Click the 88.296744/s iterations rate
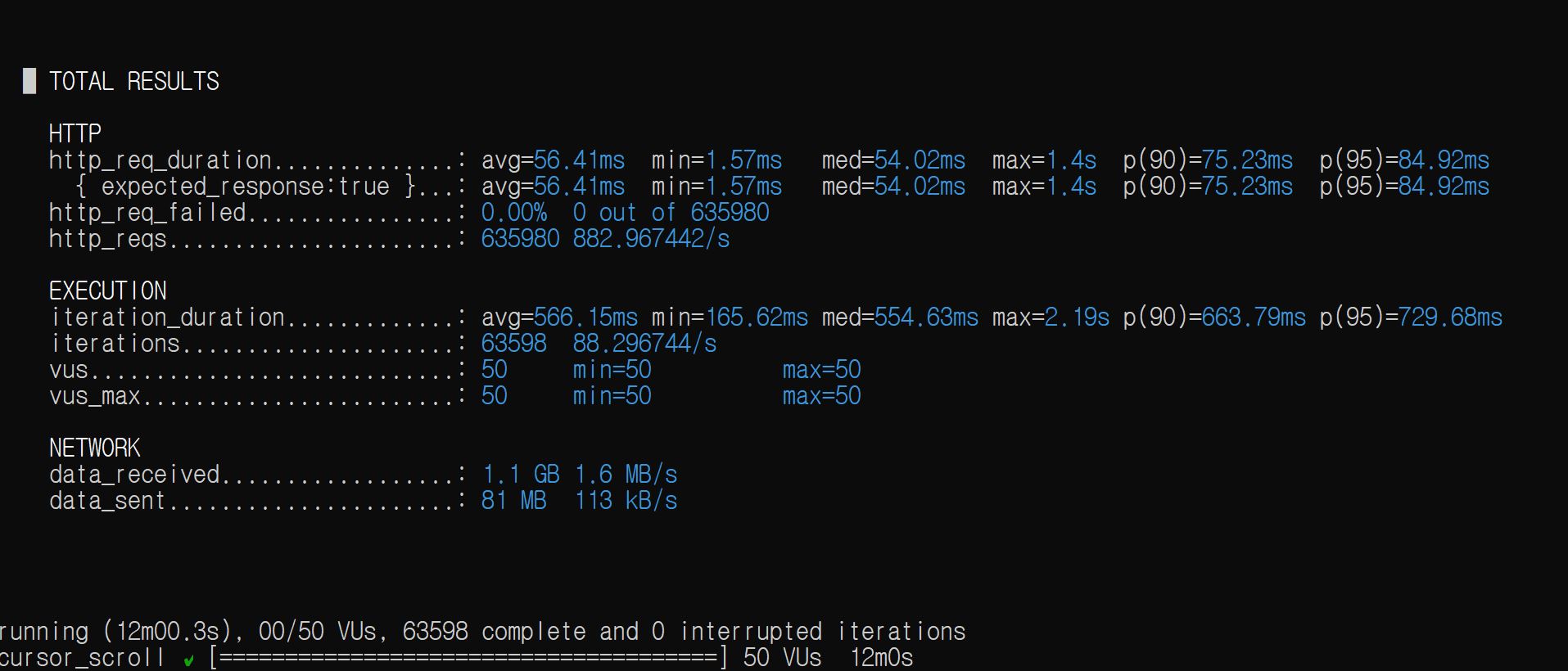Viewport: 1568px width, 671px height. pyautogui.click(x=644, y=344)
